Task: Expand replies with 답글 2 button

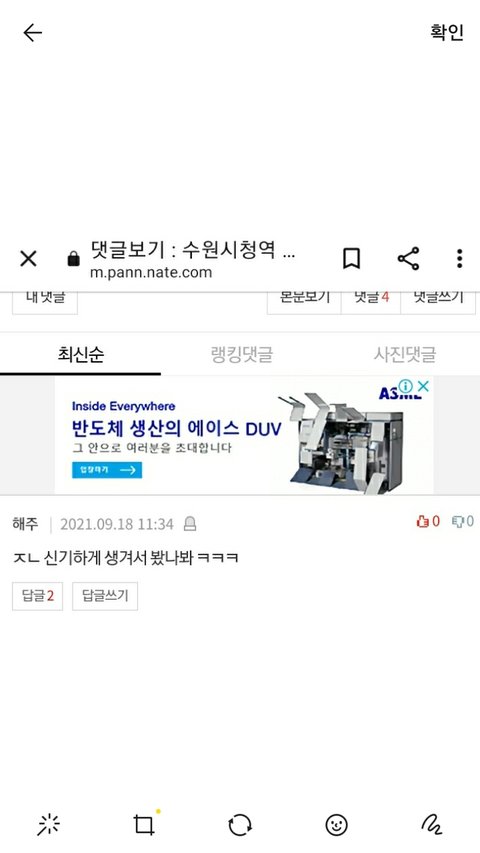Action: click(x=38, y=596)
